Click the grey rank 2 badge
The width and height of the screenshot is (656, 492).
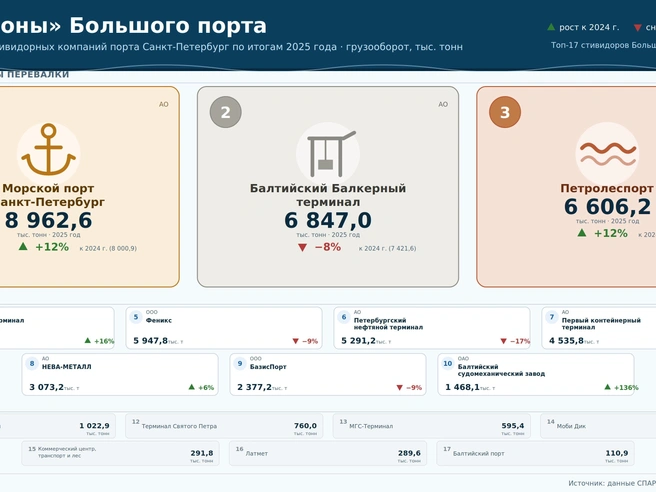[x=226, y=112]
